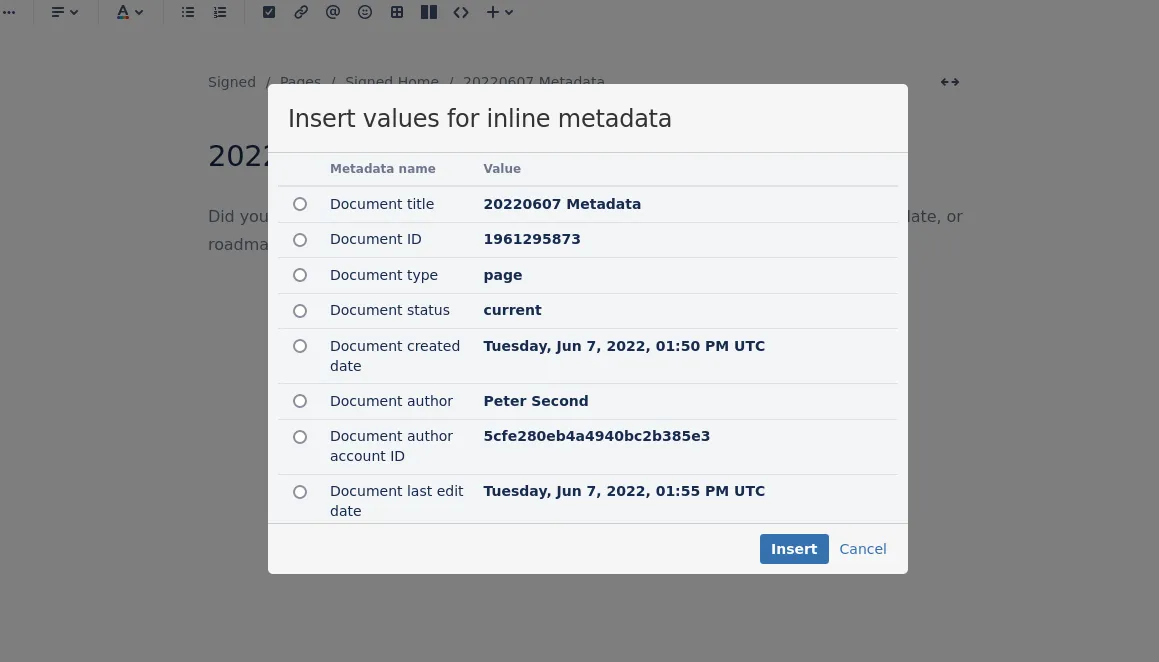Select the Document created date radio button
1159x662 pixels.
coord(299,346)
